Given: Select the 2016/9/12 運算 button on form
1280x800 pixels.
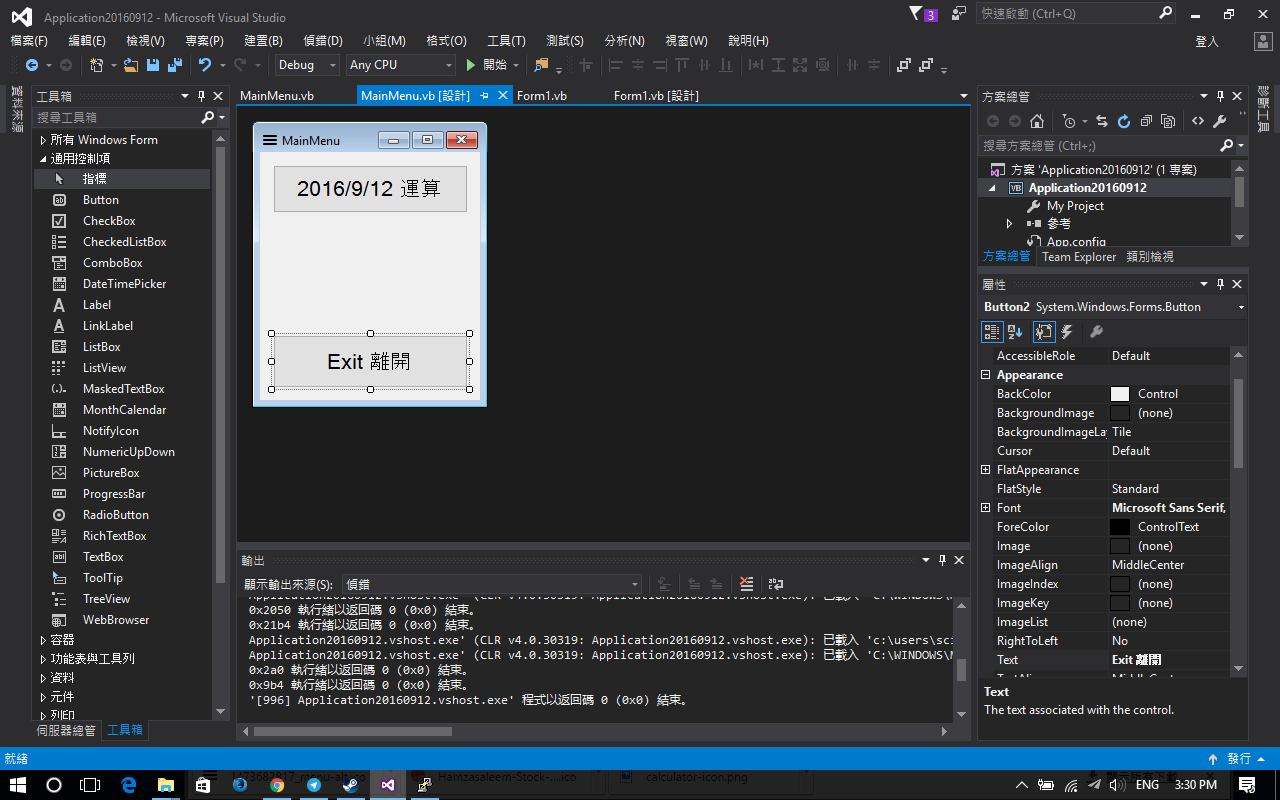Looking at the screenshot, I should pos(369,189).
